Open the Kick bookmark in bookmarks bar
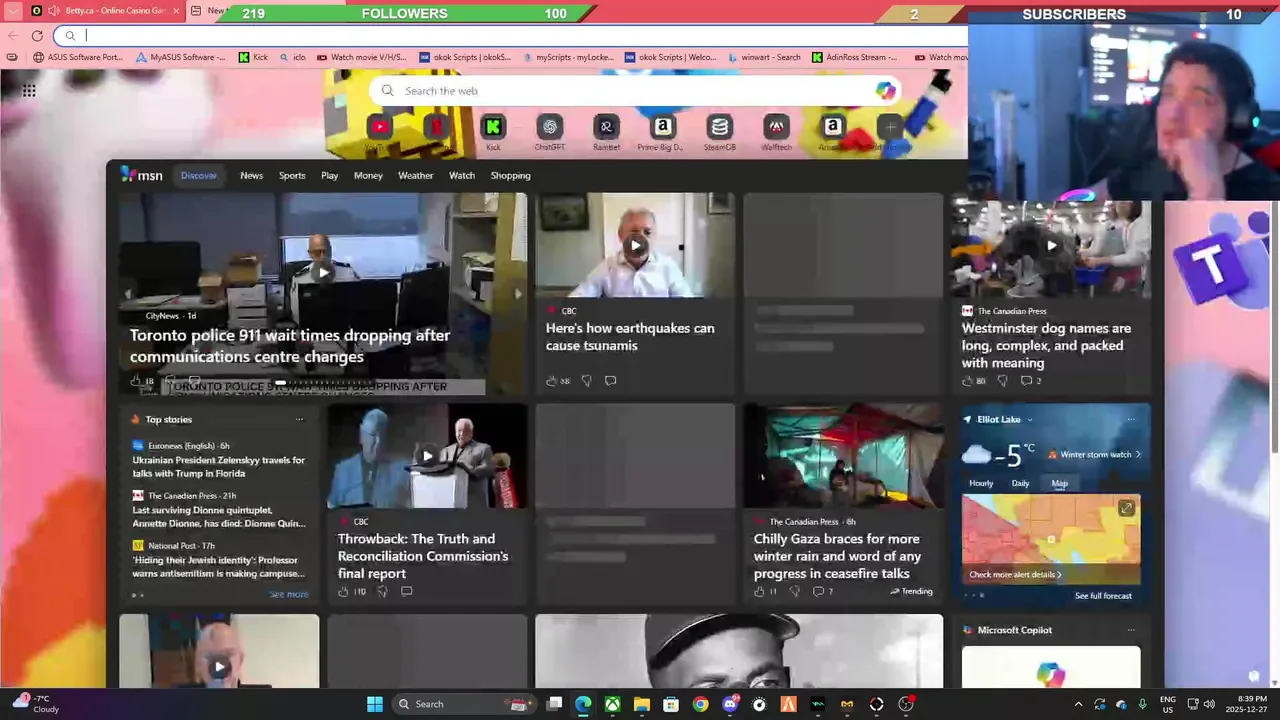 click(253, 57)
